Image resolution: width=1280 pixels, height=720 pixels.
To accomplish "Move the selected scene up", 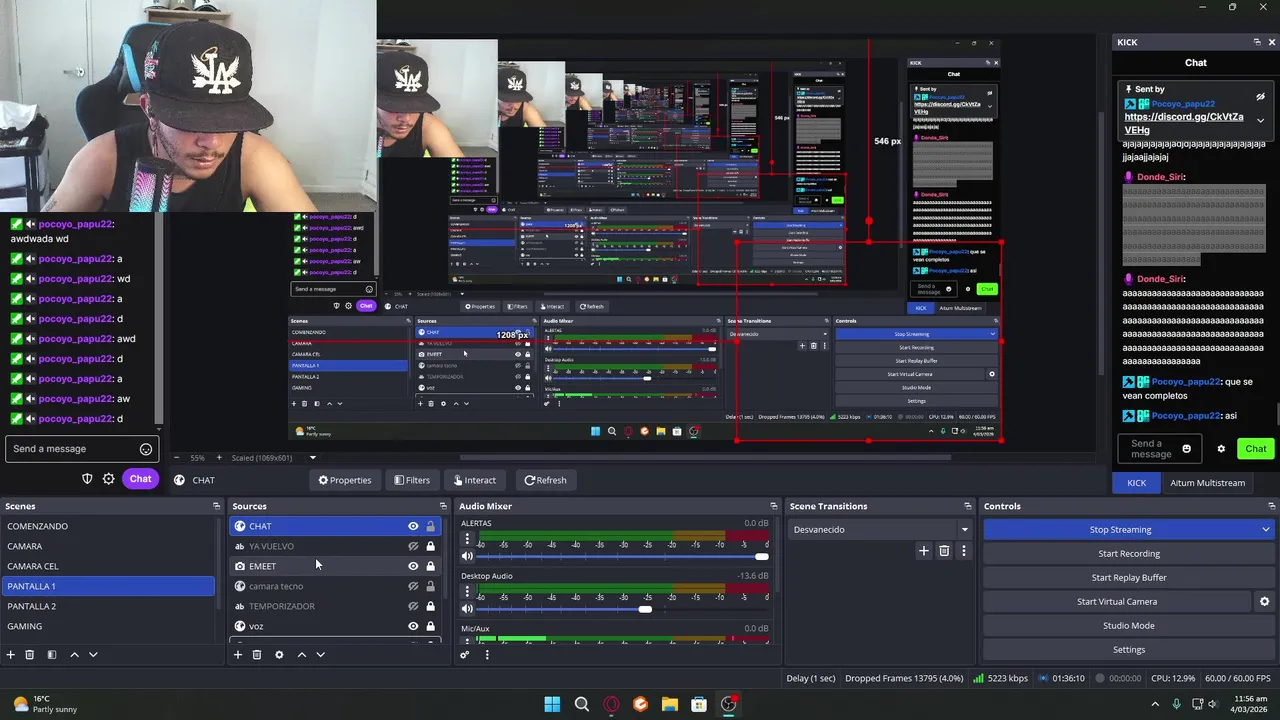I will tap(74, 654).
